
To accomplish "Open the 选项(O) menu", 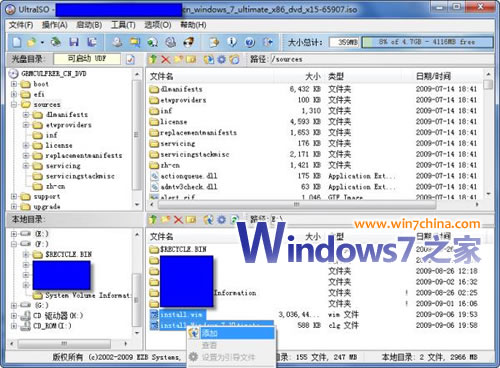I will 158,25.
